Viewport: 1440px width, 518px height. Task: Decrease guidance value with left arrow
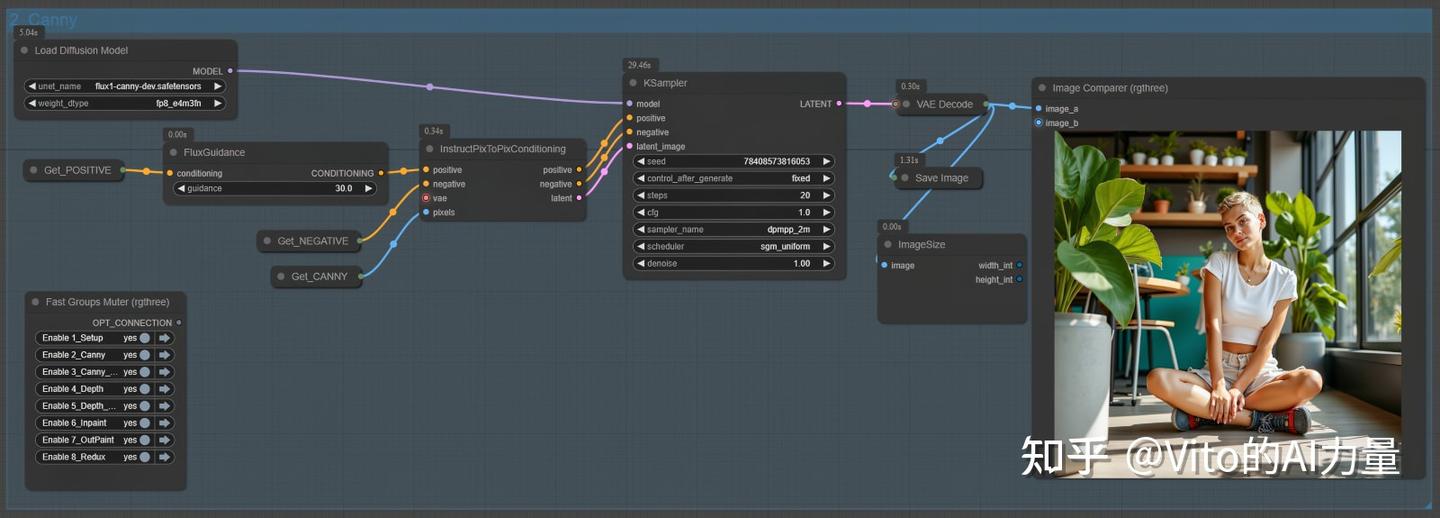181,188
